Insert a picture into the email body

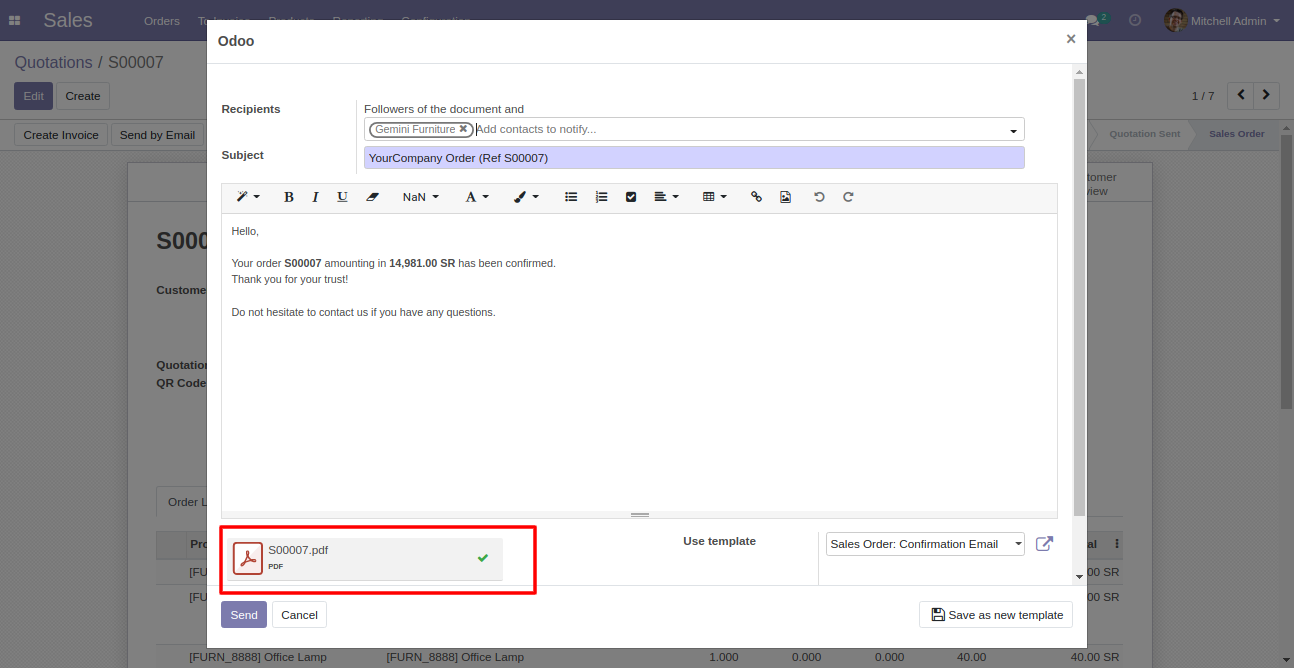tap(785, 197)
